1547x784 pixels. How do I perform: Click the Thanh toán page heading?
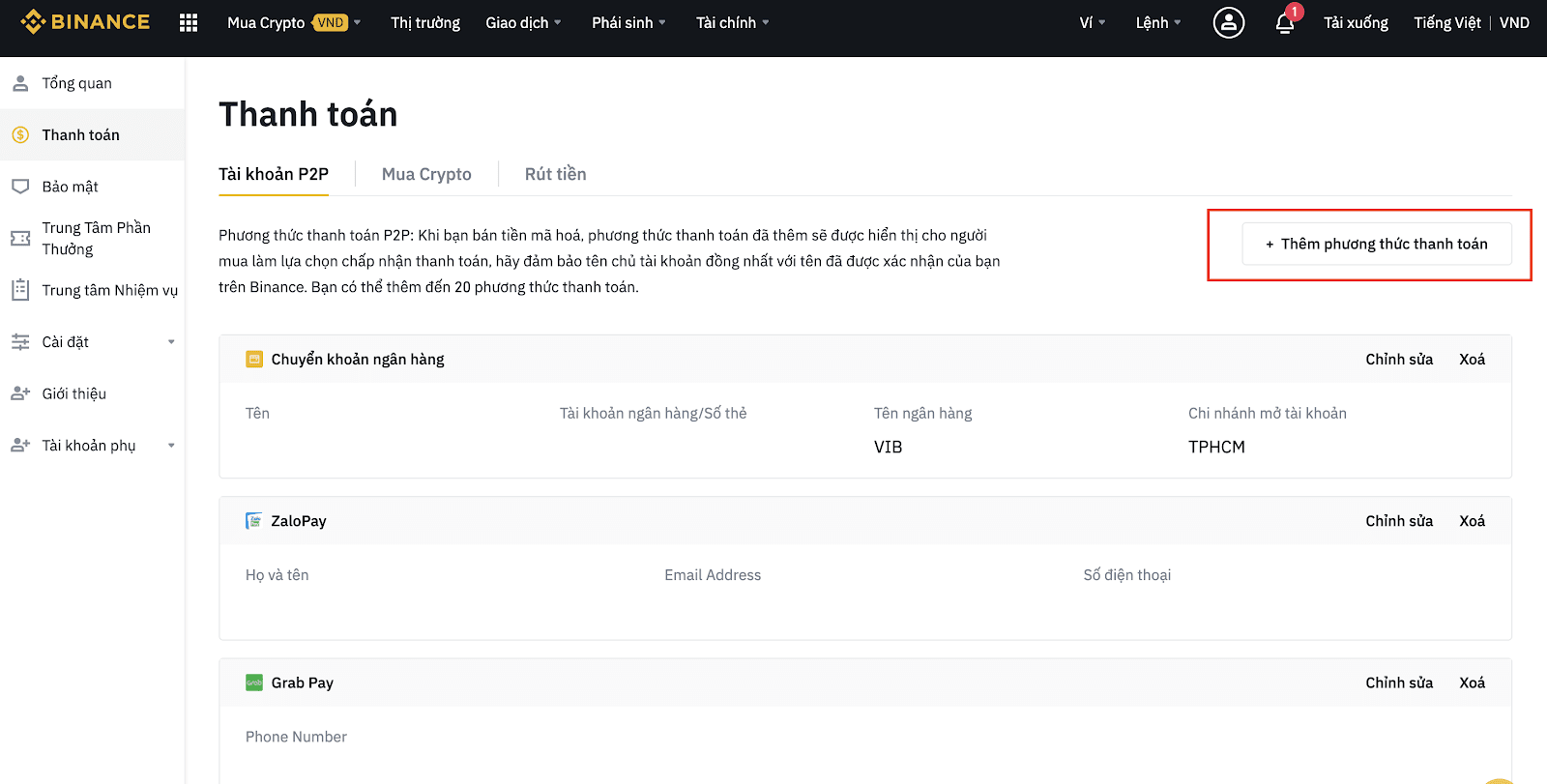308,114
